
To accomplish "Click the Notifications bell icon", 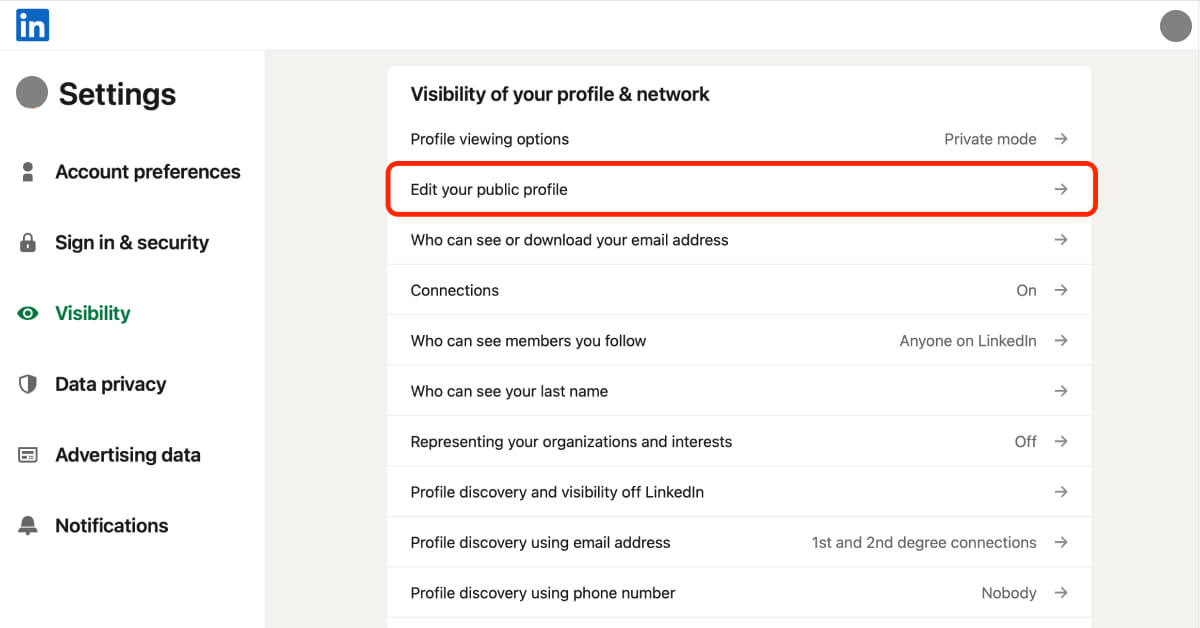I will tap(28, 525).
